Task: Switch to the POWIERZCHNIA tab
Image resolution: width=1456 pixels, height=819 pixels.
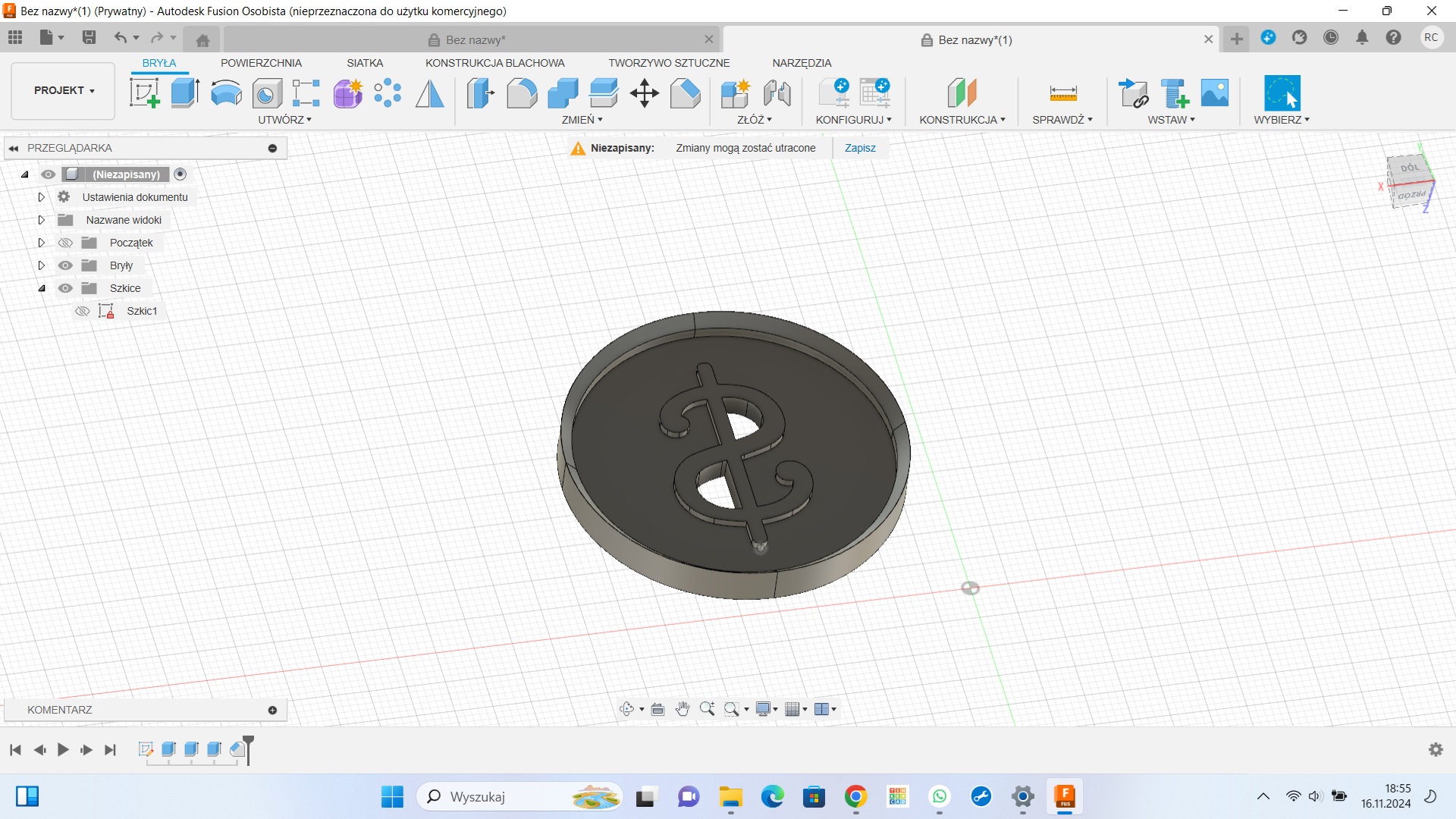Action: pos(261,63)
